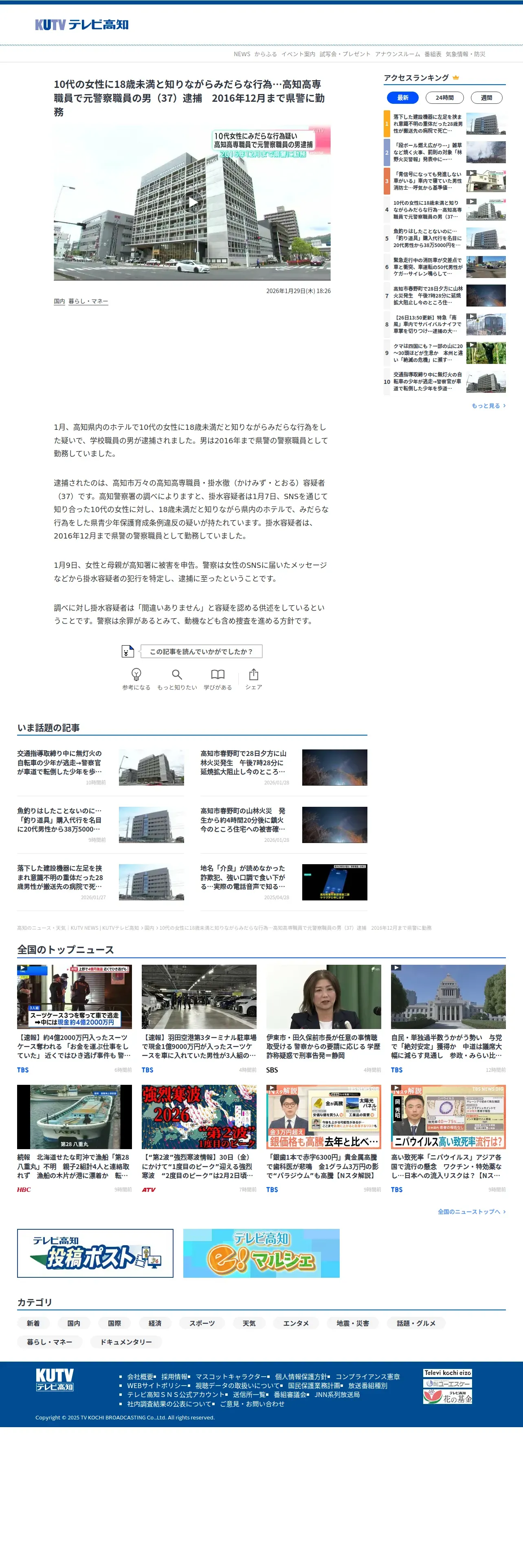Open 個人情報保護方針 footer link

[x=301, y=1376]
